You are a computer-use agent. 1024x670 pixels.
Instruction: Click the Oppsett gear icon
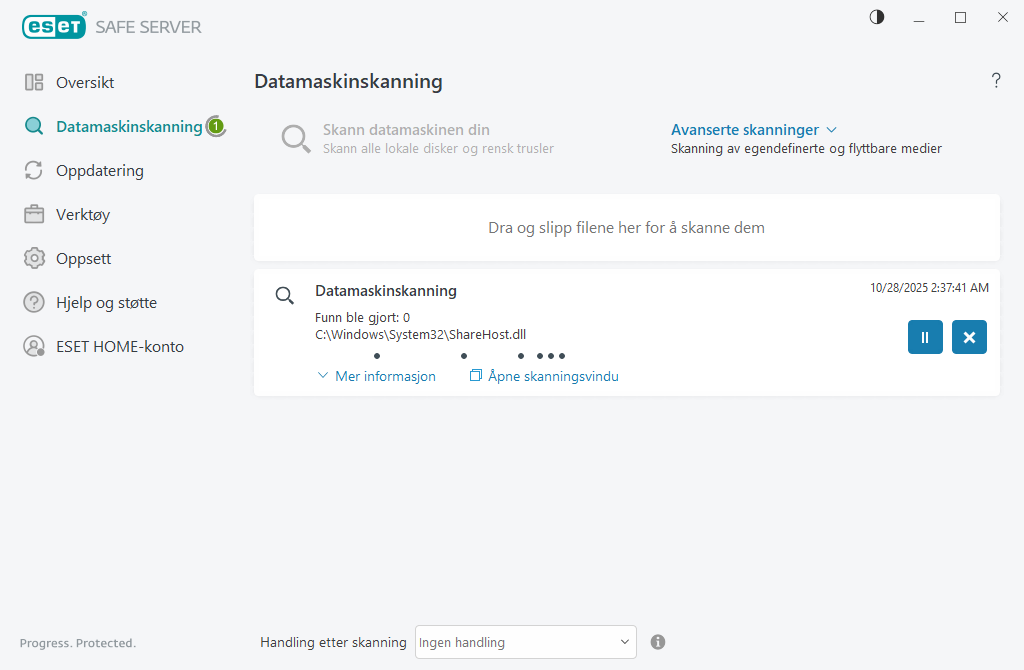click(x=36, y=258)
